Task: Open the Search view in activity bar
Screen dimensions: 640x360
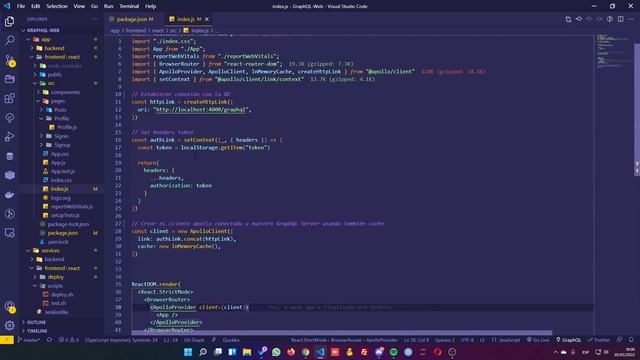Action: click(x=9, y=40)
